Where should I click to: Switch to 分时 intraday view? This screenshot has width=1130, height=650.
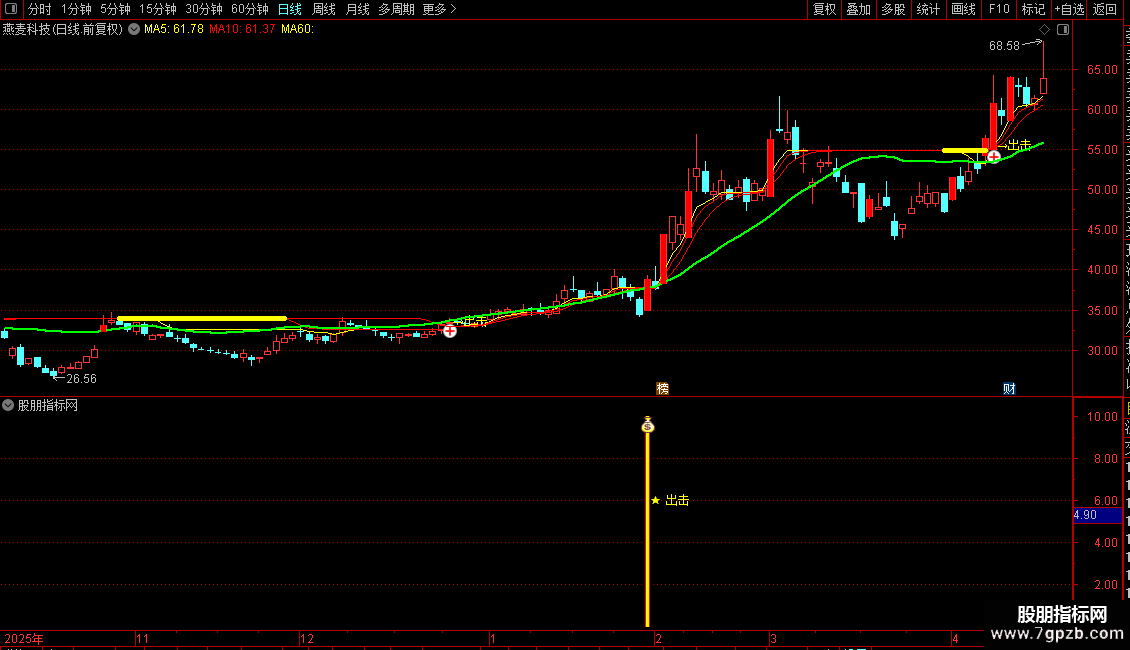(40, 9)
